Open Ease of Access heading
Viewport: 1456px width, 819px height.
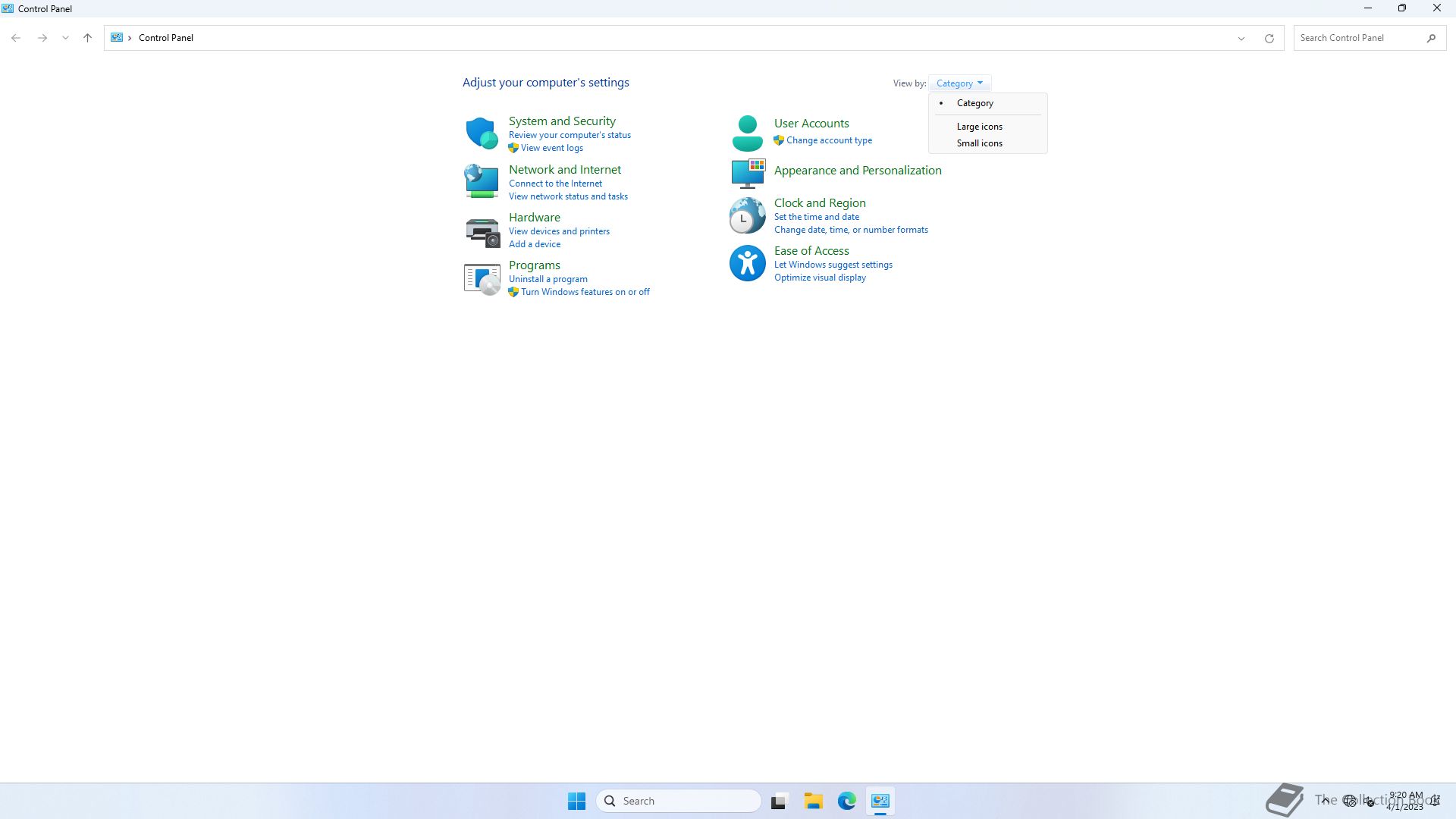(x=811, y=251)
